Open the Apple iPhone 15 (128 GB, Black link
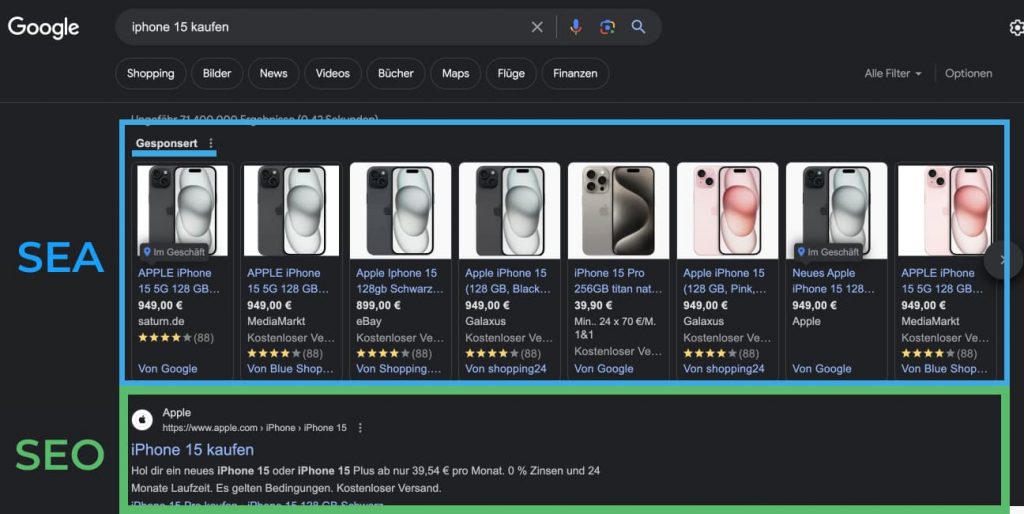 pos(509,281)
